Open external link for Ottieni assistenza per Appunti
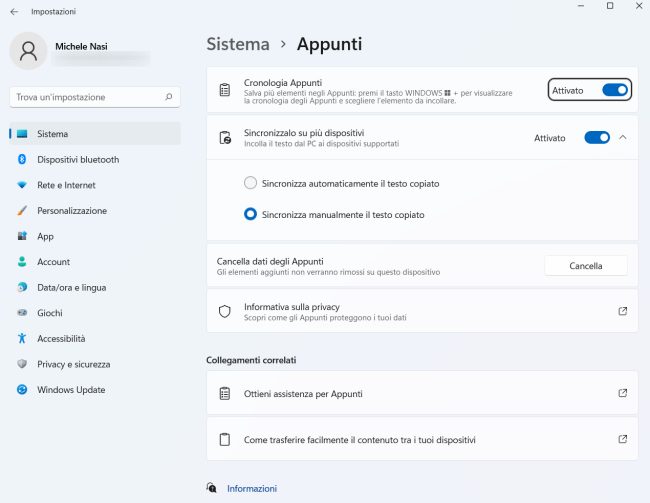 622,394
